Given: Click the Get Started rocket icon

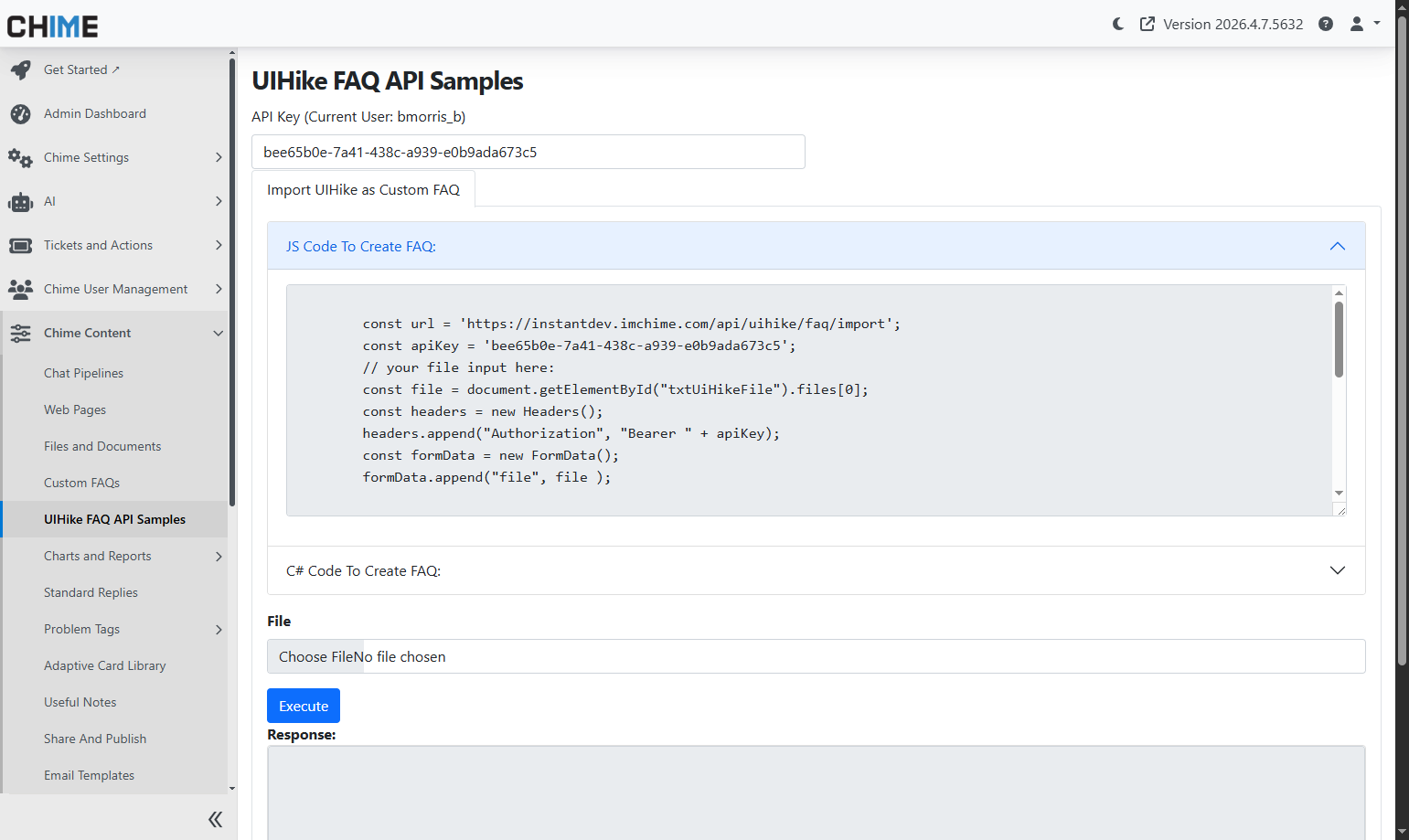Looking at the screenshot, I should [20, 69].
